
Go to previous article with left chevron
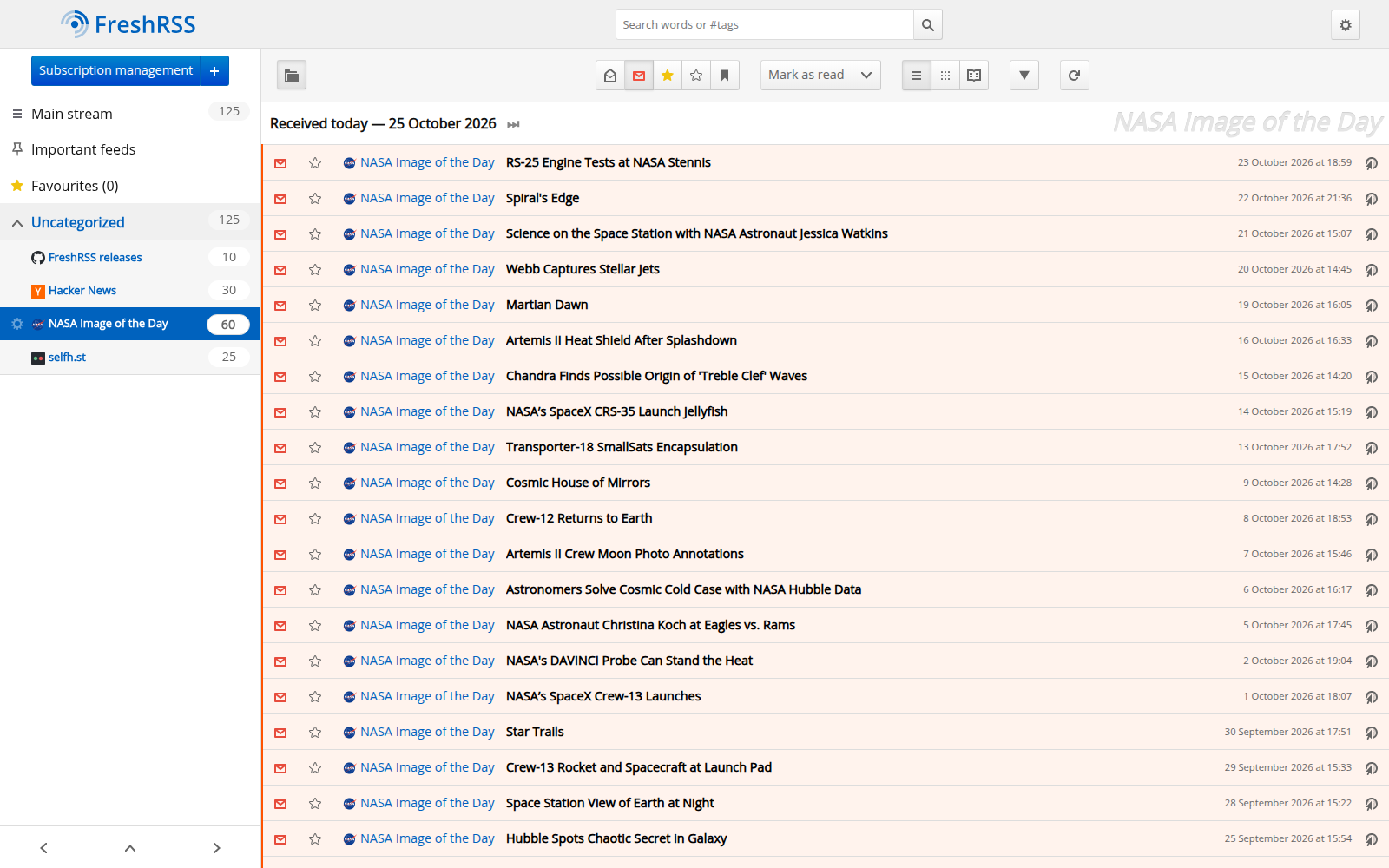point(43,848)
